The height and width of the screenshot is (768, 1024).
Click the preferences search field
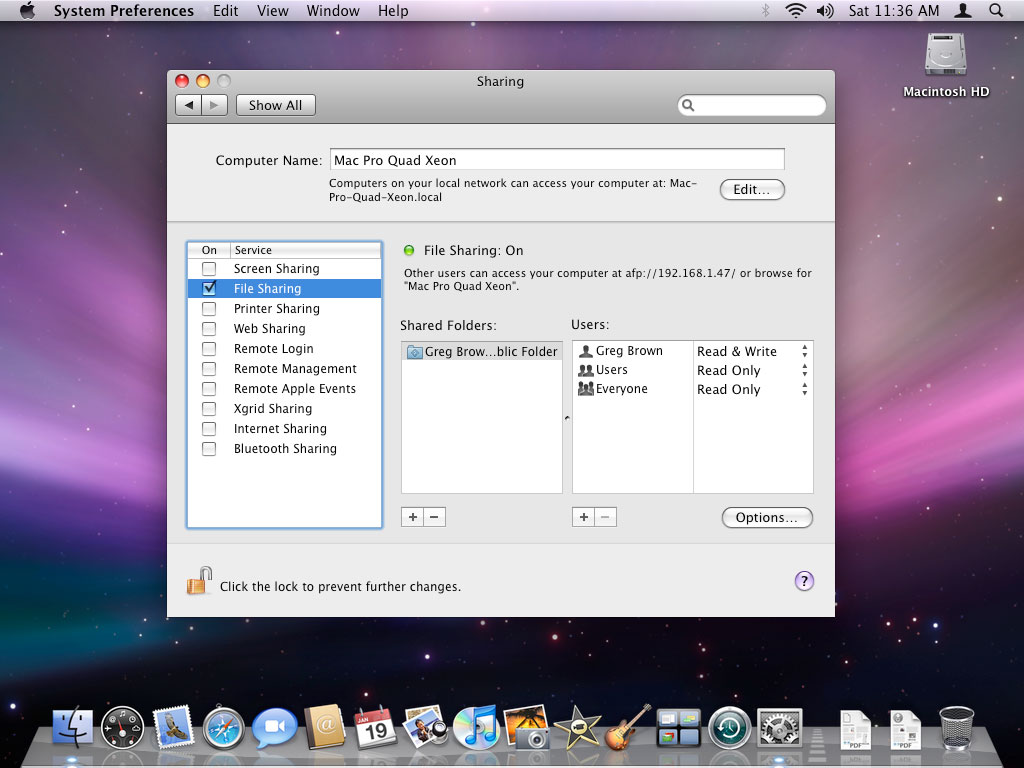[x=752, y=105]
